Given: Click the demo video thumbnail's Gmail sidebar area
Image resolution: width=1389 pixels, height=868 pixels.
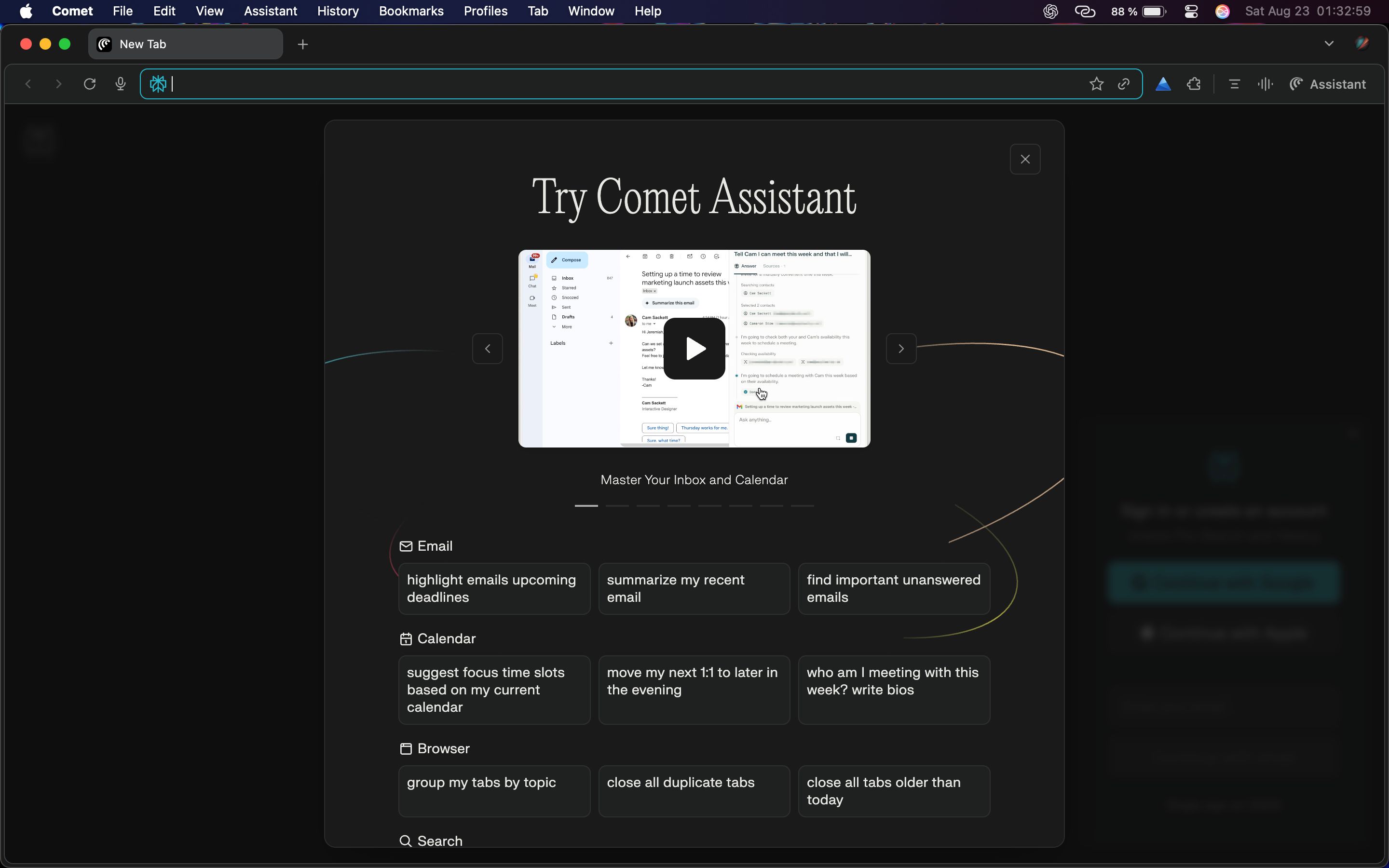Looking at the screenshot, I should tap(569, 349).
